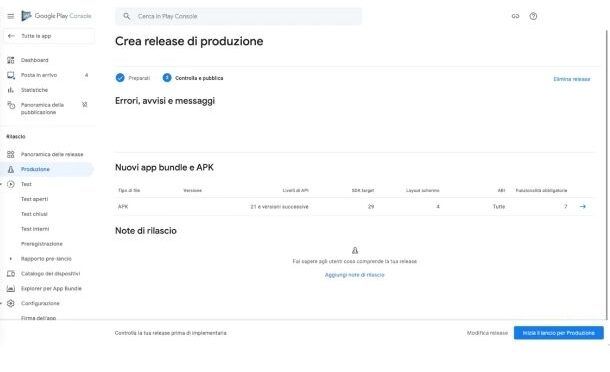610x372 pixels.
Task: Click the link icon in header
Action: coord(515,16)
